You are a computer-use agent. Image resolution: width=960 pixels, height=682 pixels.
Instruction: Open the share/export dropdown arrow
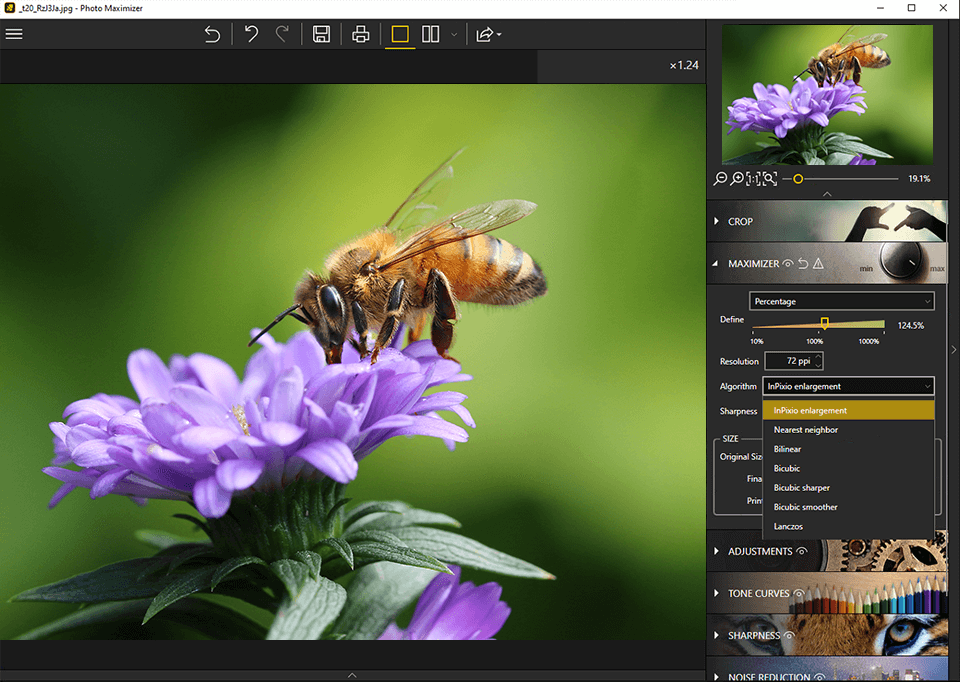tap(499, 35)
